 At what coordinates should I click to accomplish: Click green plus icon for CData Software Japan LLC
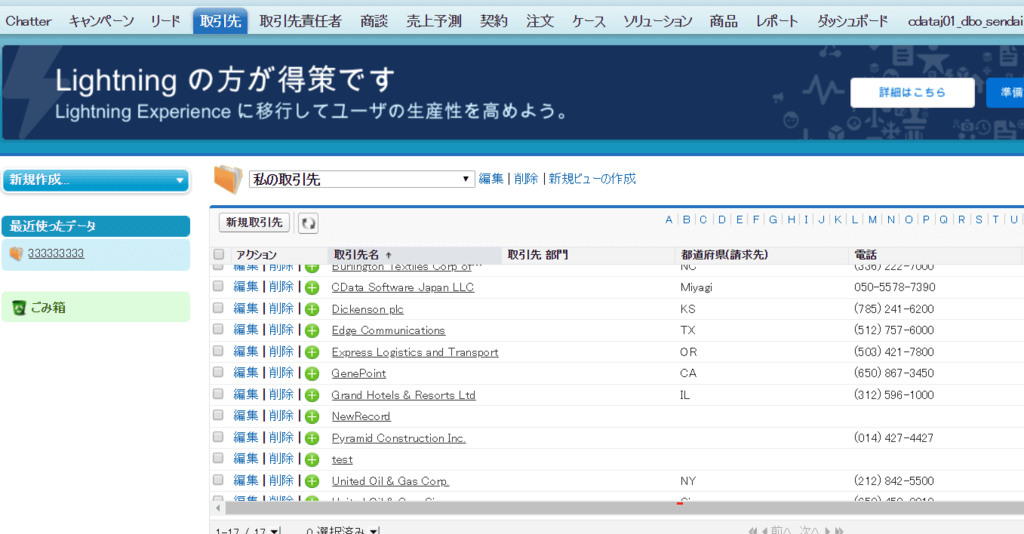point(312,288)
